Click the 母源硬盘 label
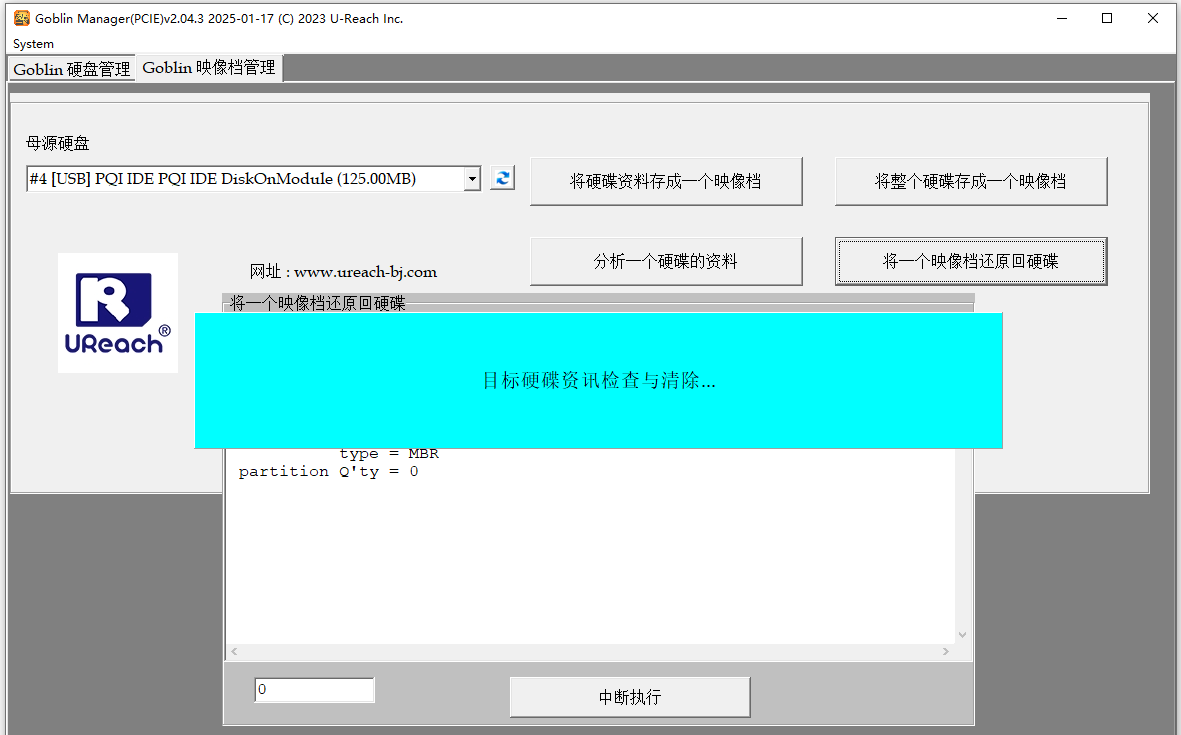Screen dimensions: 1181x735 (58, 143)
